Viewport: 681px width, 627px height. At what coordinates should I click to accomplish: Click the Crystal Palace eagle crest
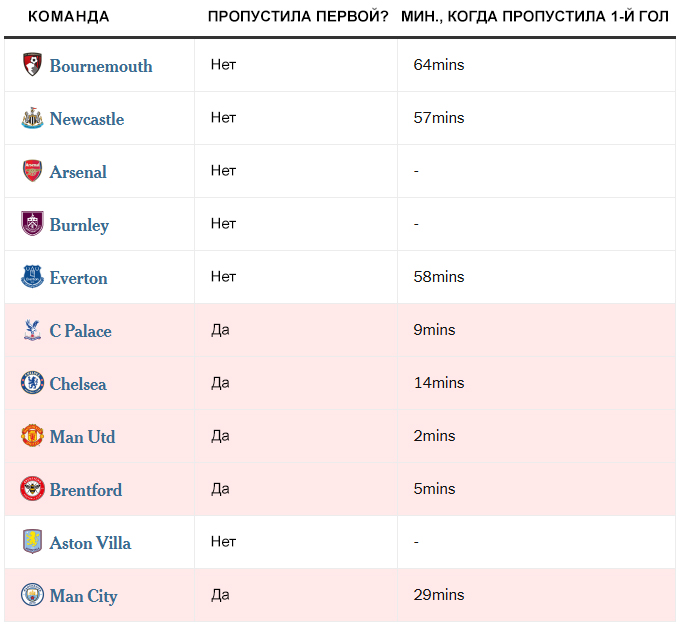(x=32, y=330)
